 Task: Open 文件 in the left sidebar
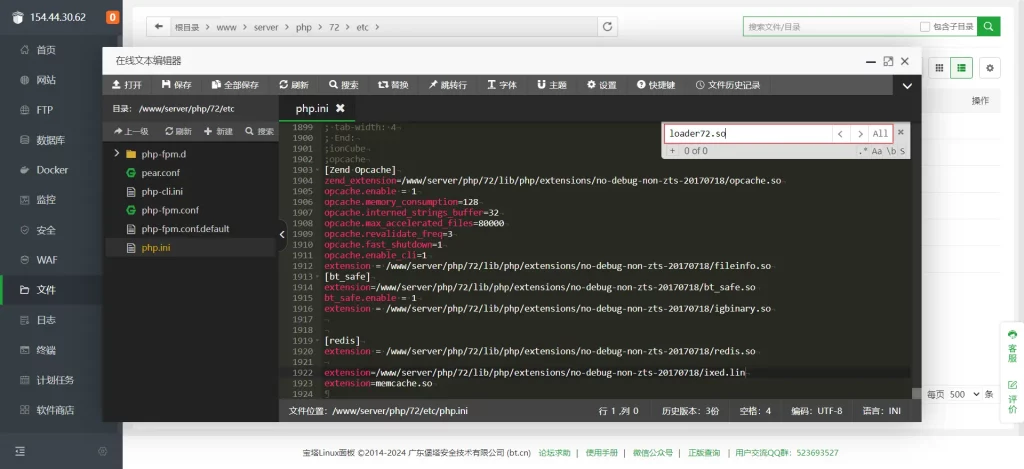pos(46,290)
